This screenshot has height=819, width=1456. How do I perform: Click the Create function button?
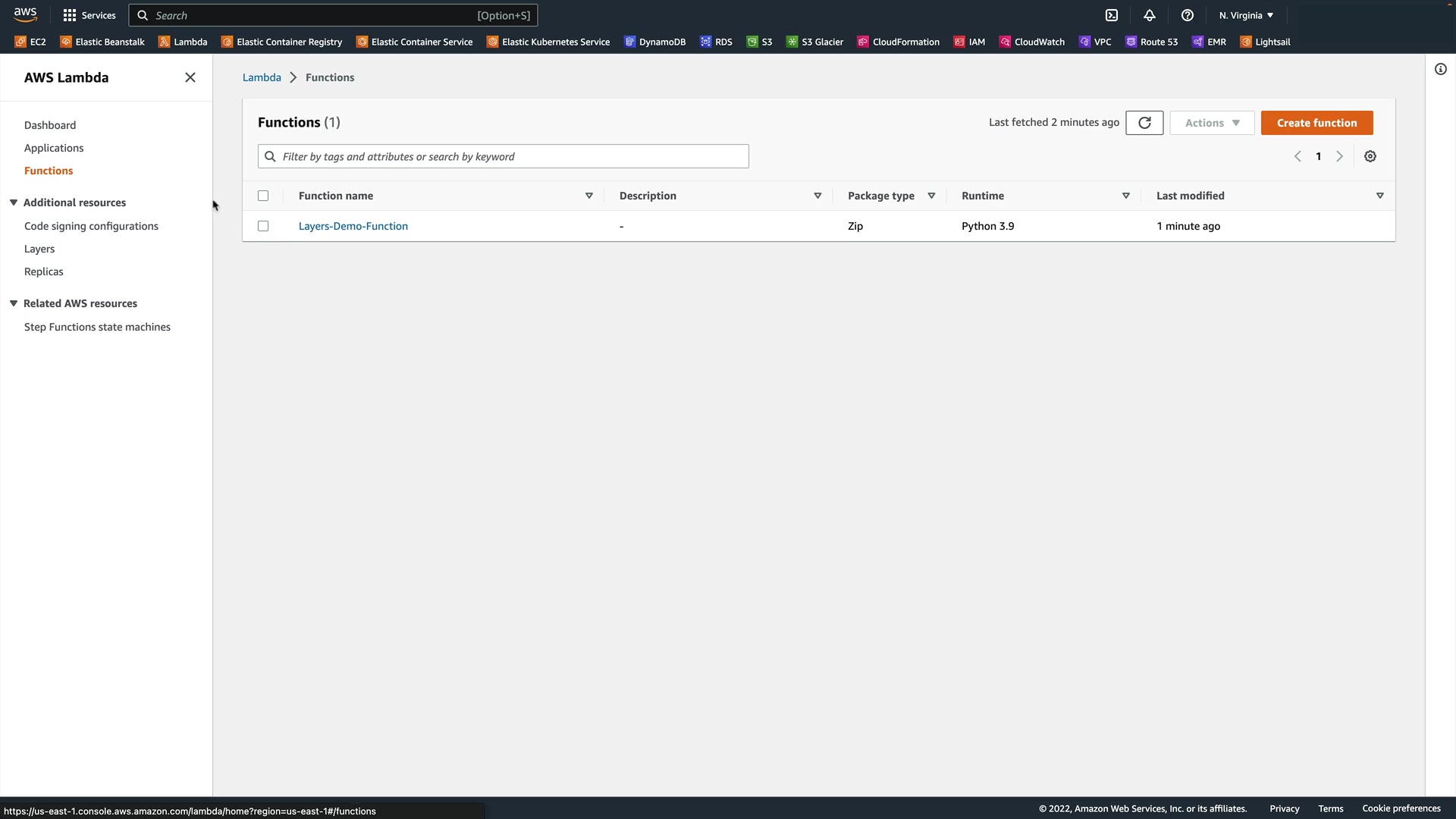(1316, 123)
